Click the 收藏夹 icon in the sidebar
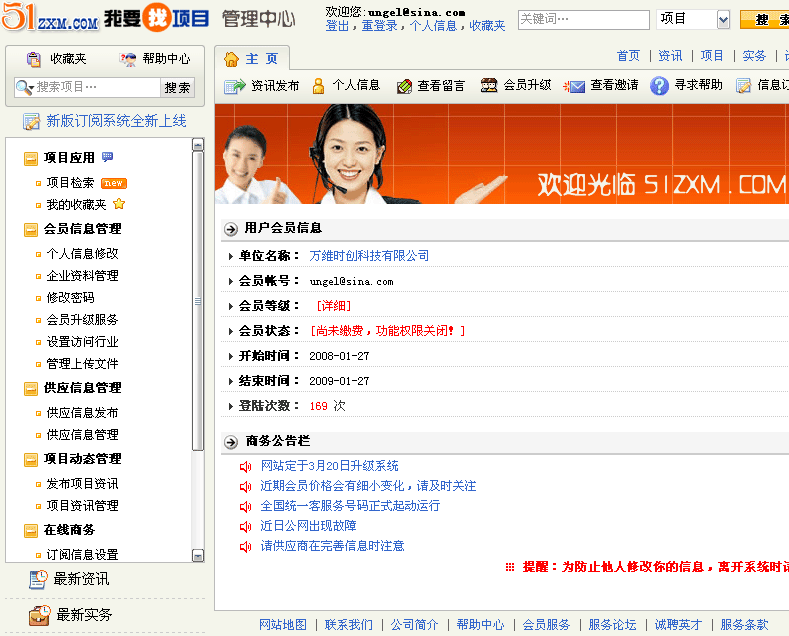 34,60
